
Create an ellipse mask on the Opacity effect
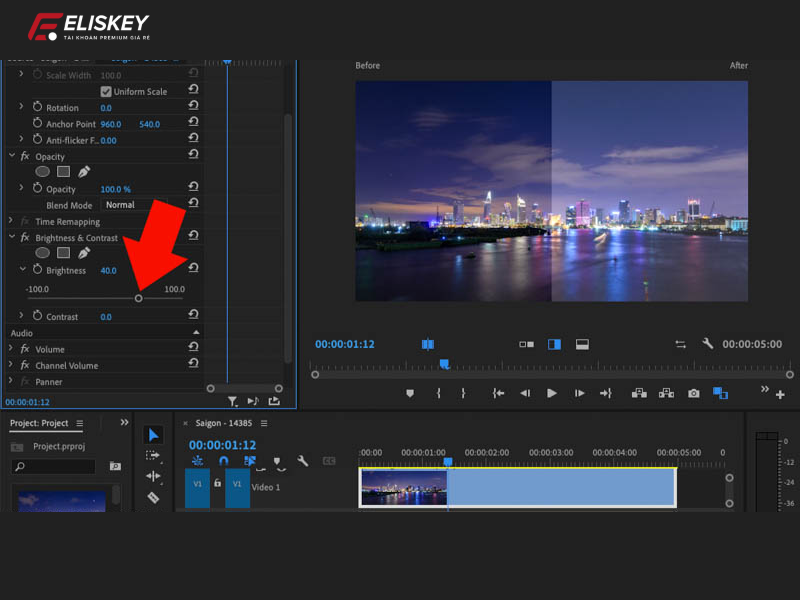pos(44,172)
